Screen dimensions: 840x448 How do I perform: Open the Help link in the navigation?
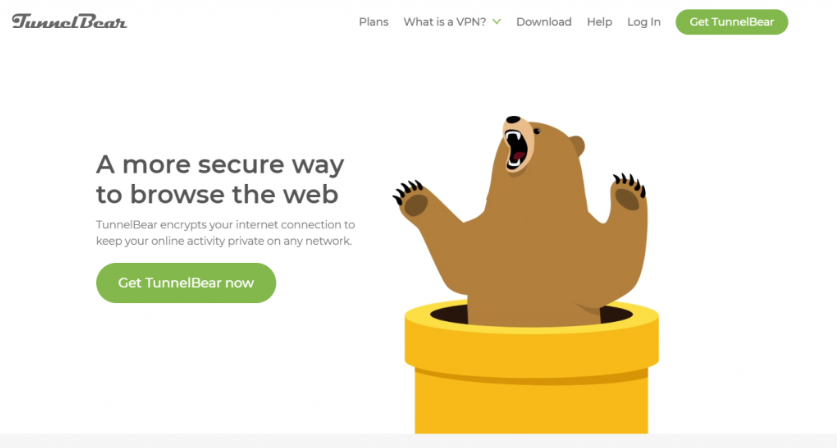pos(599,22)
